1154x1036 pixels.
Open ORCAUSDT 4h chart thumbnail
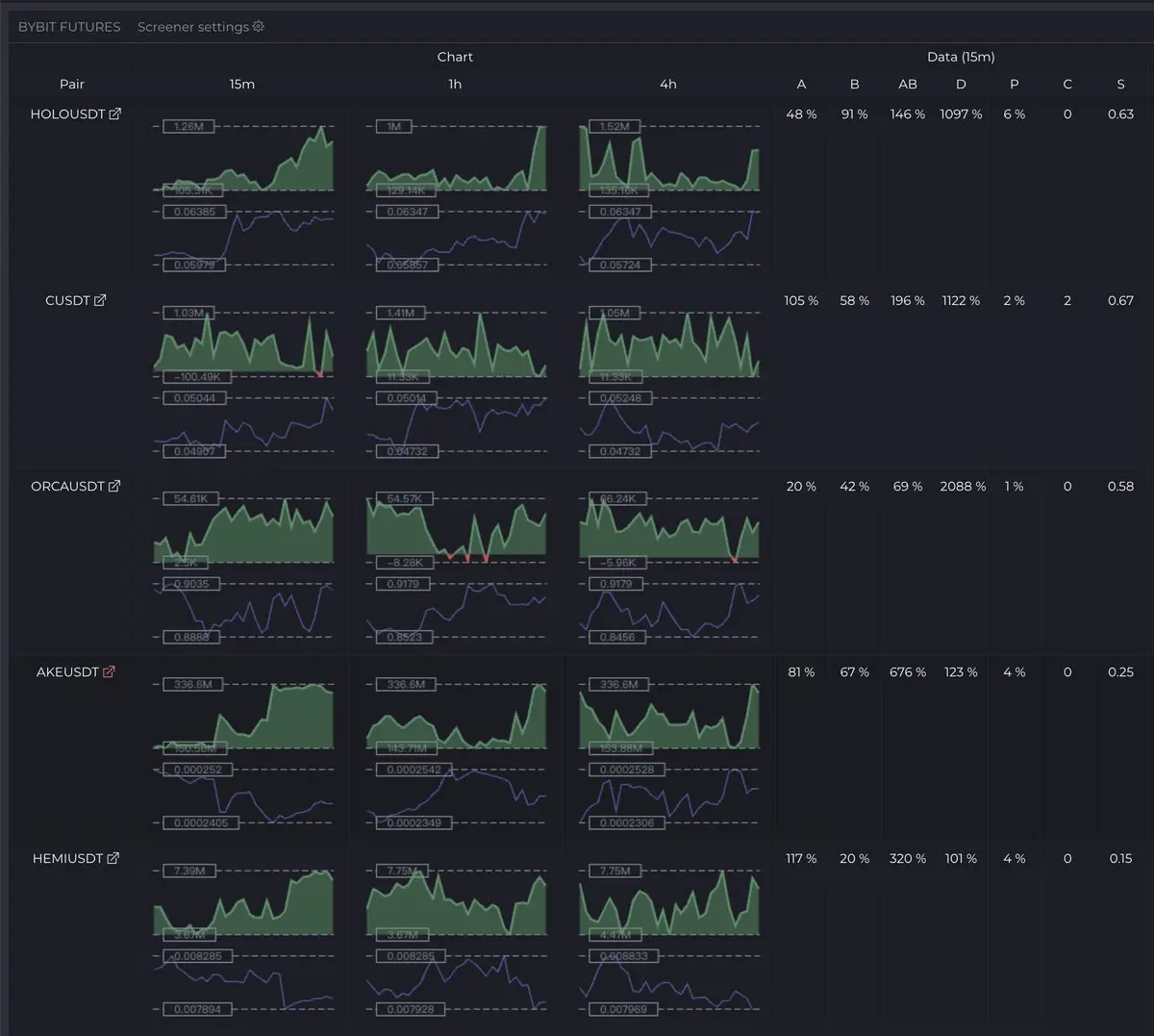point(668,566)
